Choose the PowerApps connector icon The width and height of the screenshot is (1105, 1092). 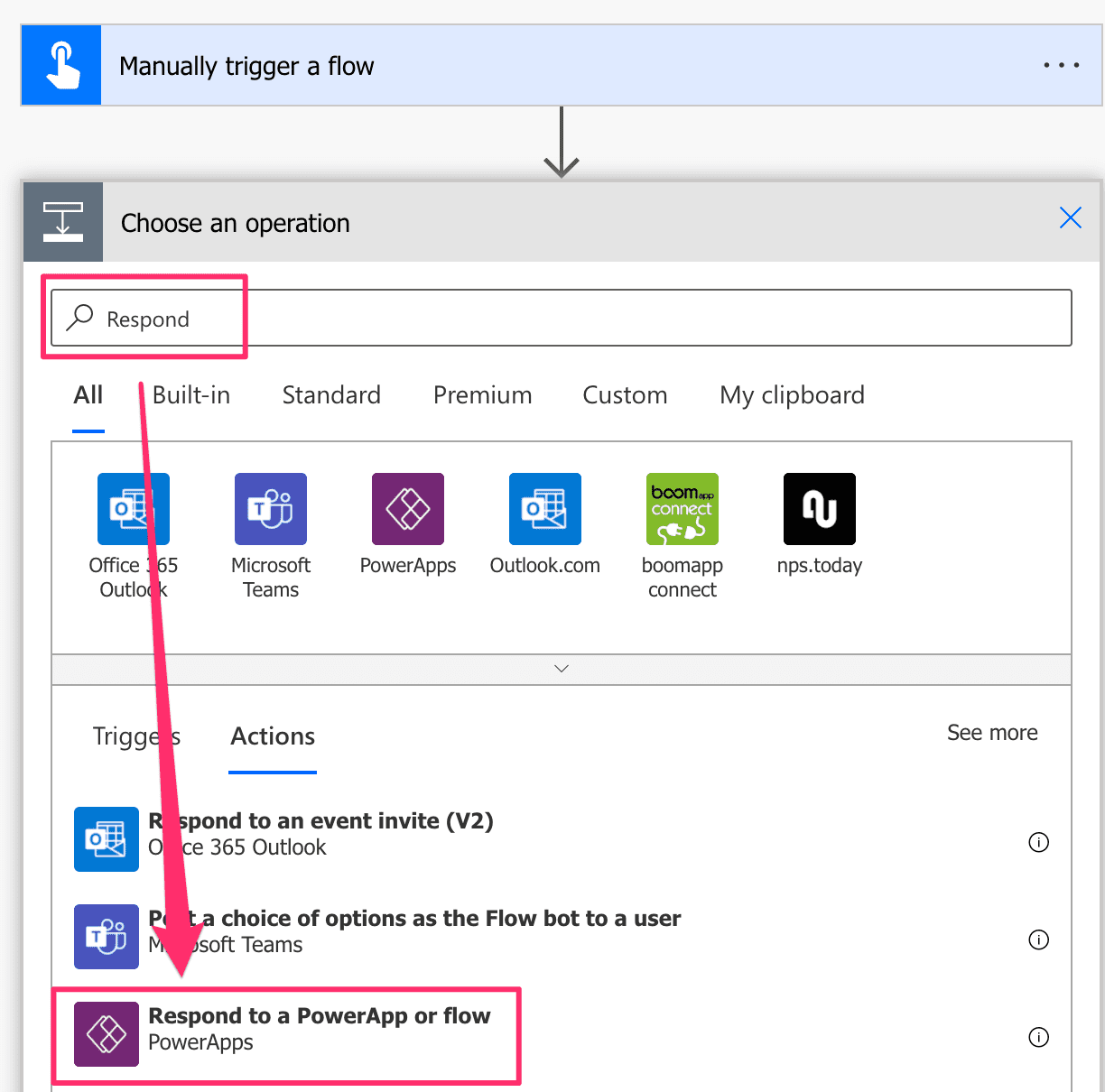point(408,509)
